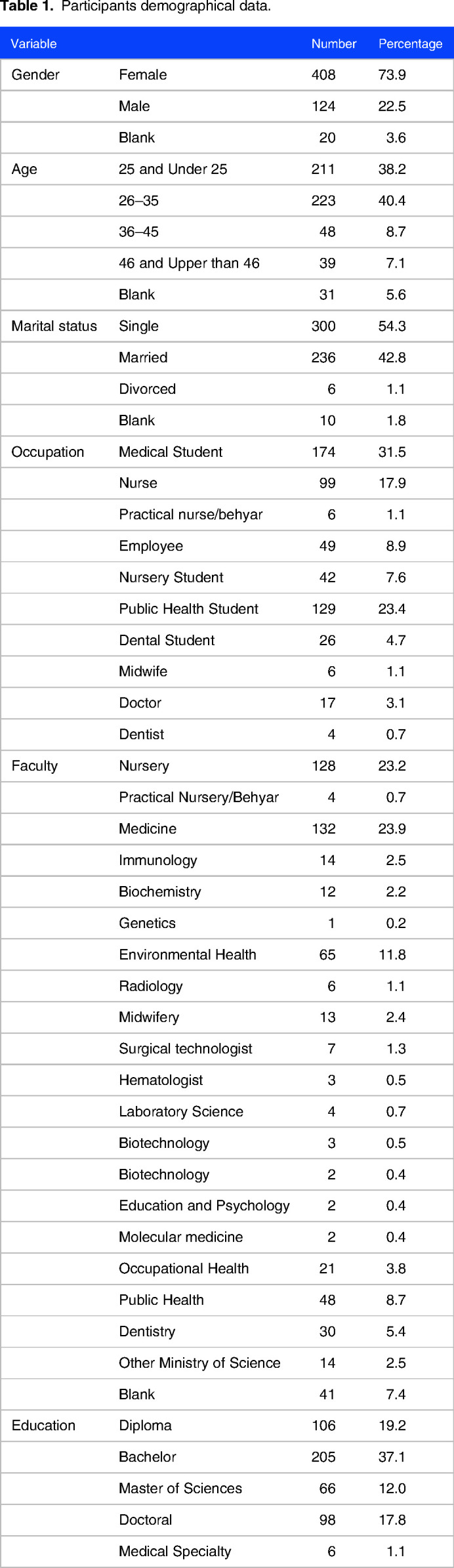
Task: Select the Environmental Health faculty row
Action: 227,955
